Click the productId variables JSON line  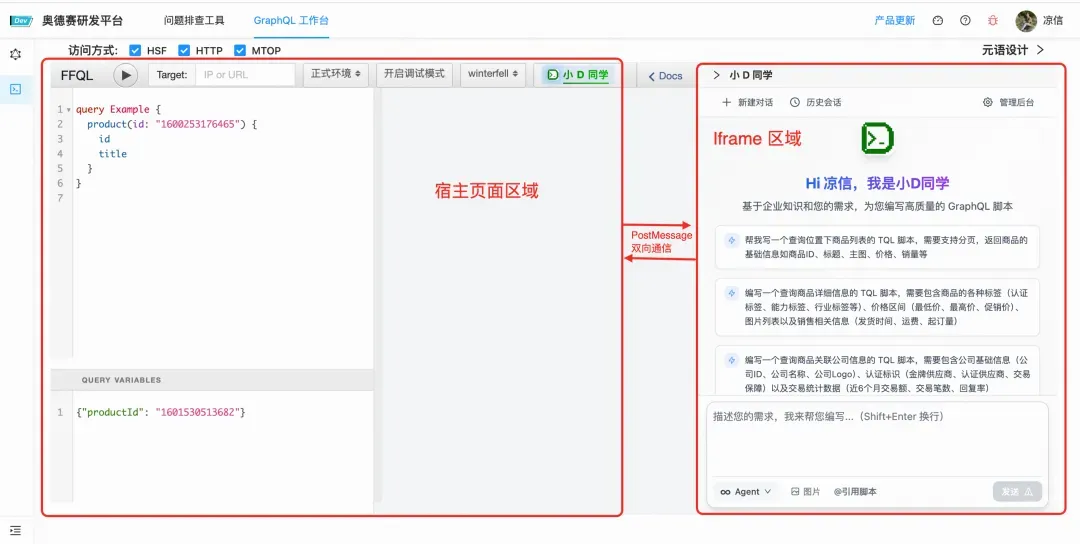point(160,412)
